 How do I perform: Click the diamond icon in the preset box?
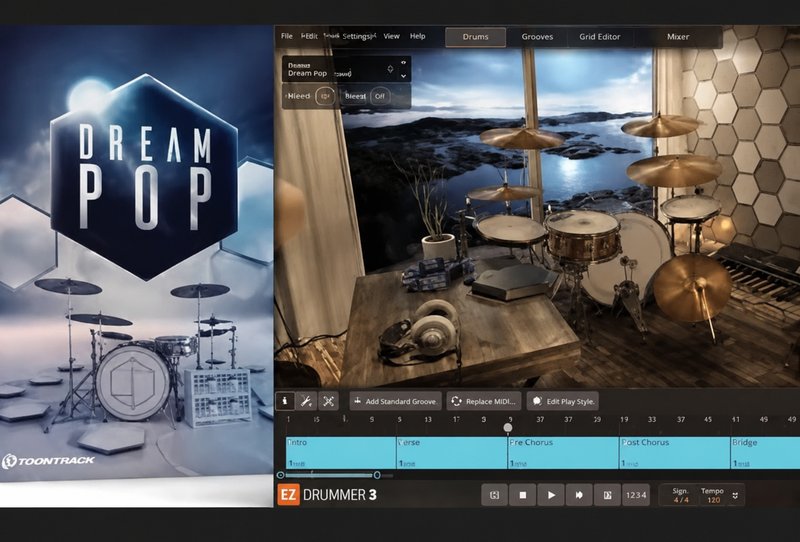point(390,69)
